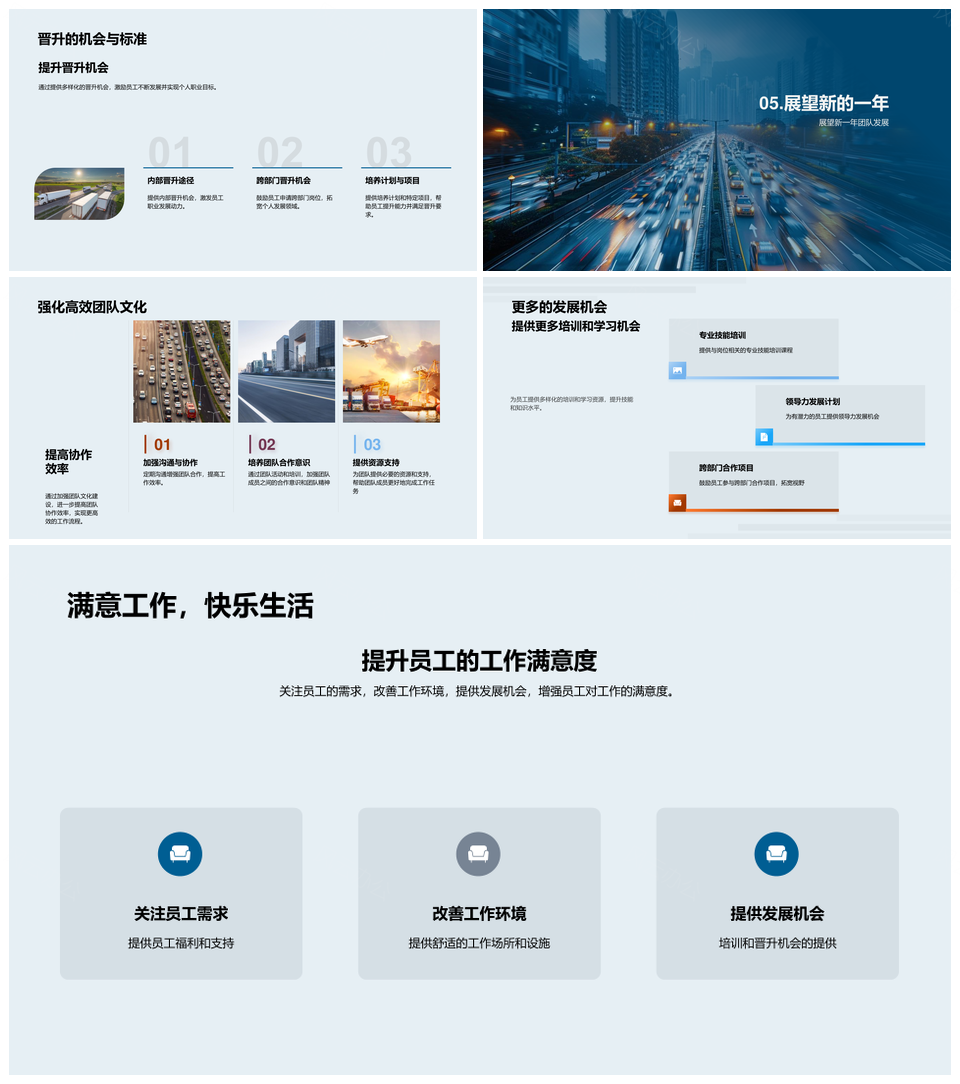The image size is (960, 1084).
Task: Select the trucks on highway image
Action: pos(79,193)
